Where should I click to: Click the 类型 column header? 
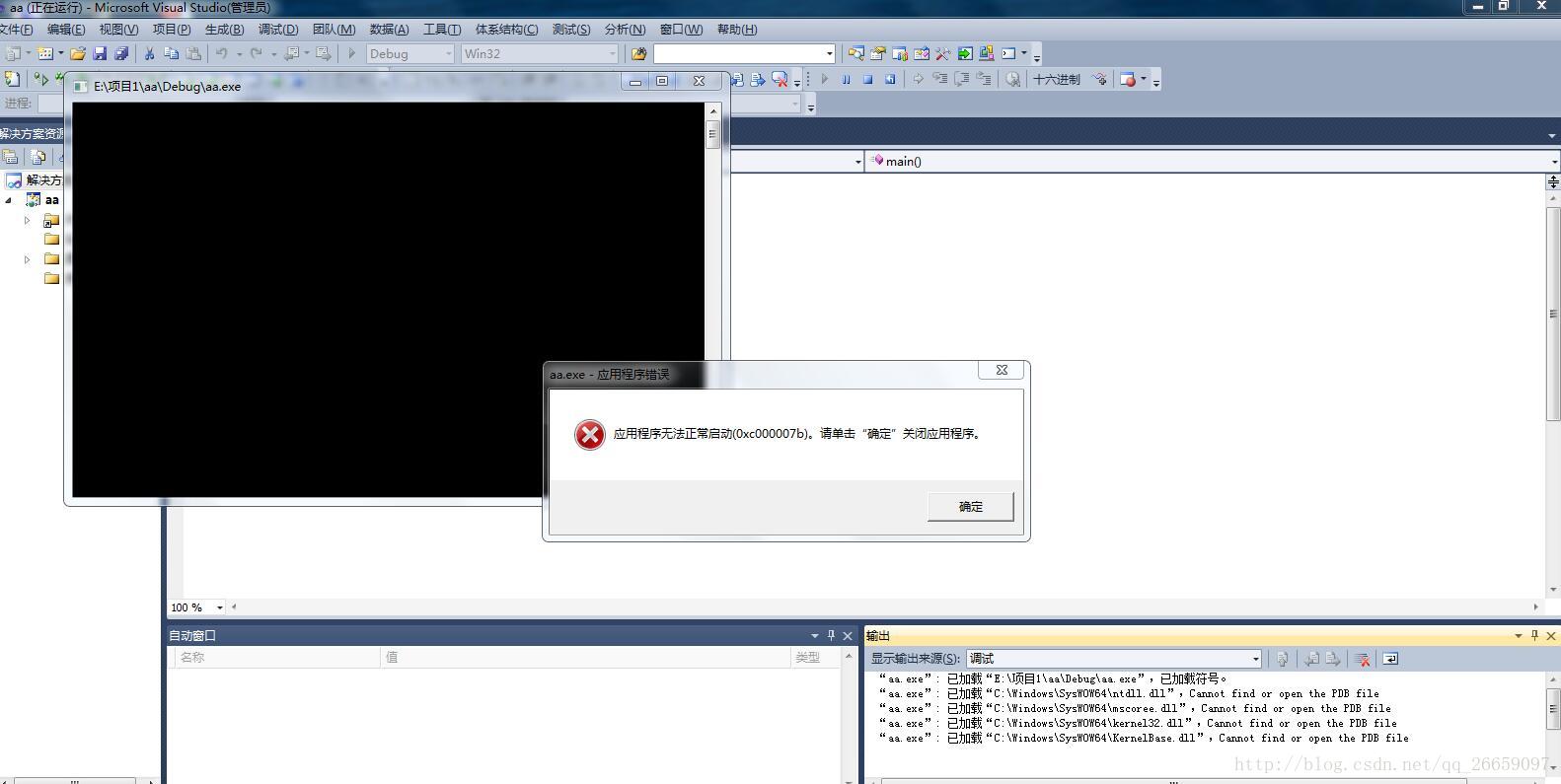(x=815, y=657)
